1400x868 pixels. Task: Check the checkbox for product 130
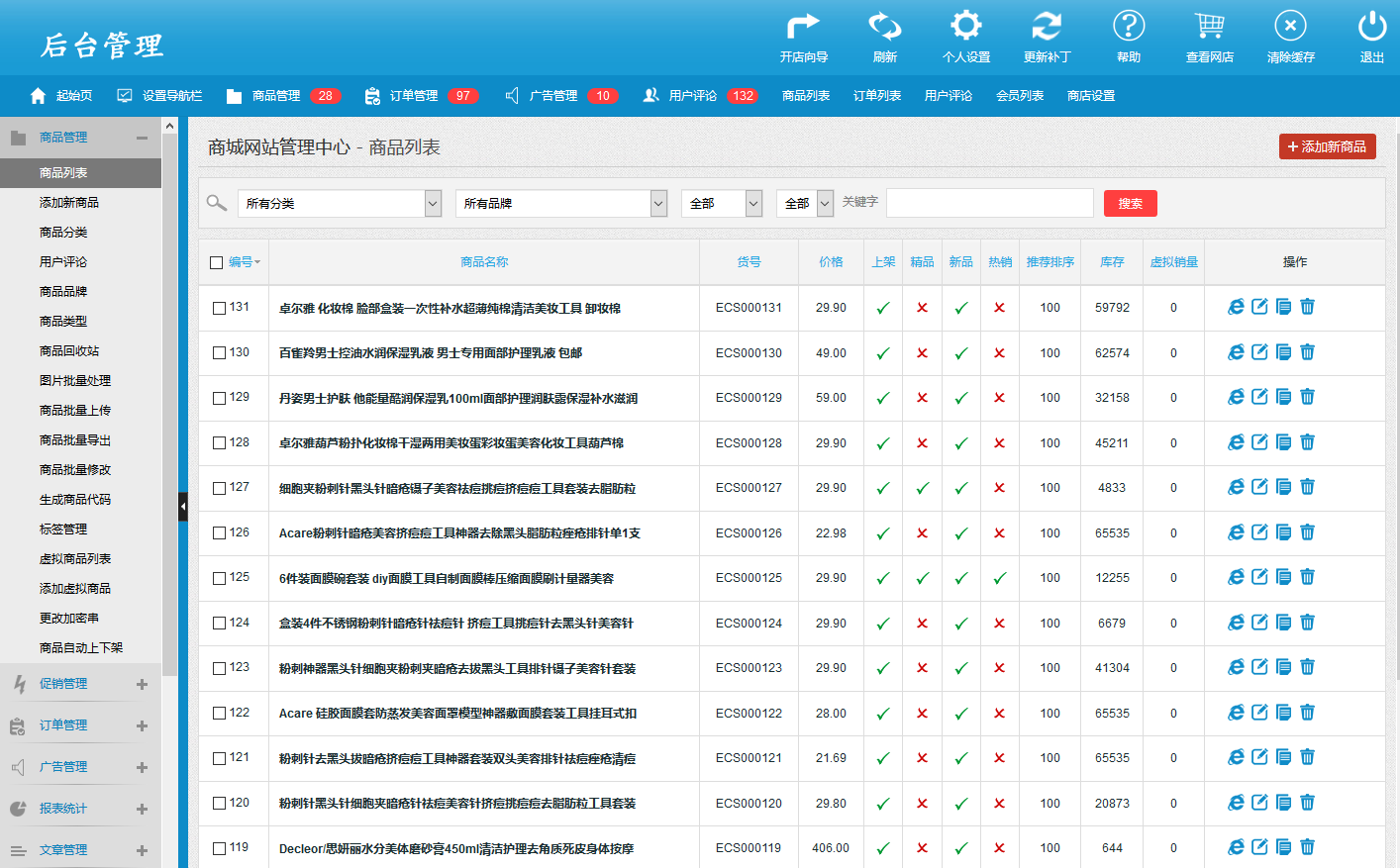click(x=220, y=353)
